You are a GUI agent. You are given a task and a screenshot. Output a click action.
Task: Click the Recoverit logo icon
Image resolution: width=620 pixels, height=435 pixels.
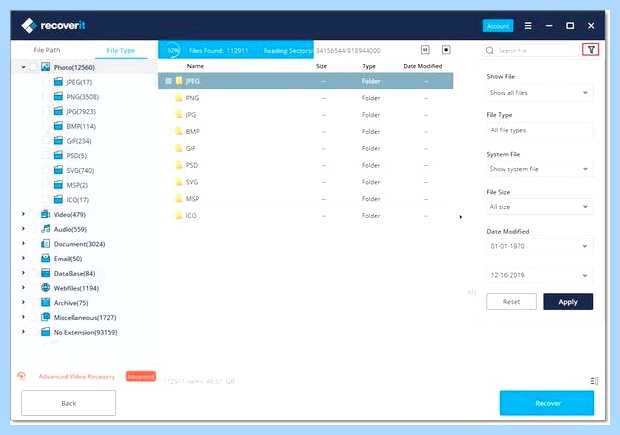[29, 26]
